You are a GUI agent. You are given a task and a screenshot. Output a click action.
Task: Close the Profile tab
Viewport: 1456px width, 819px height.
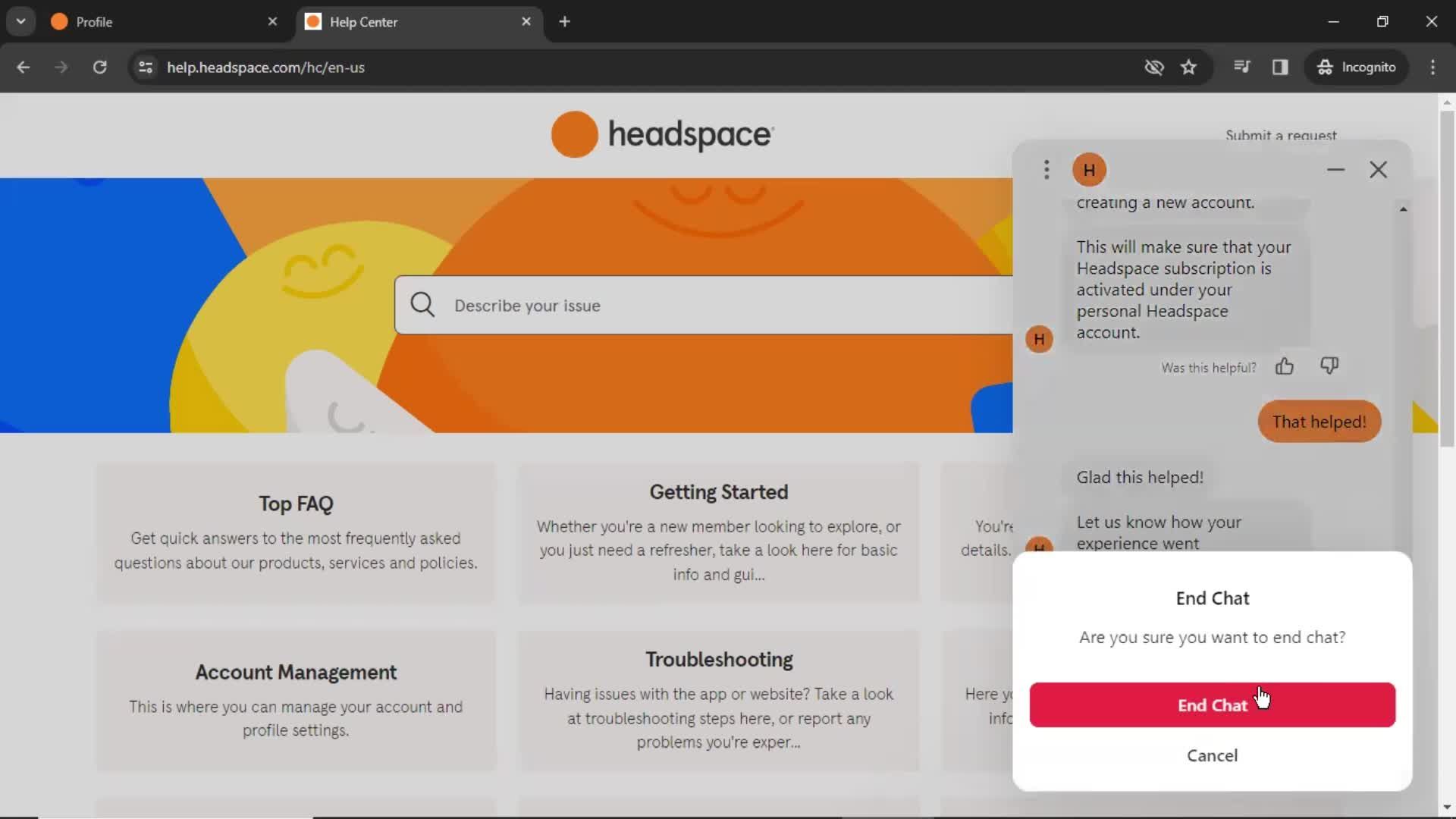[272, 22]
